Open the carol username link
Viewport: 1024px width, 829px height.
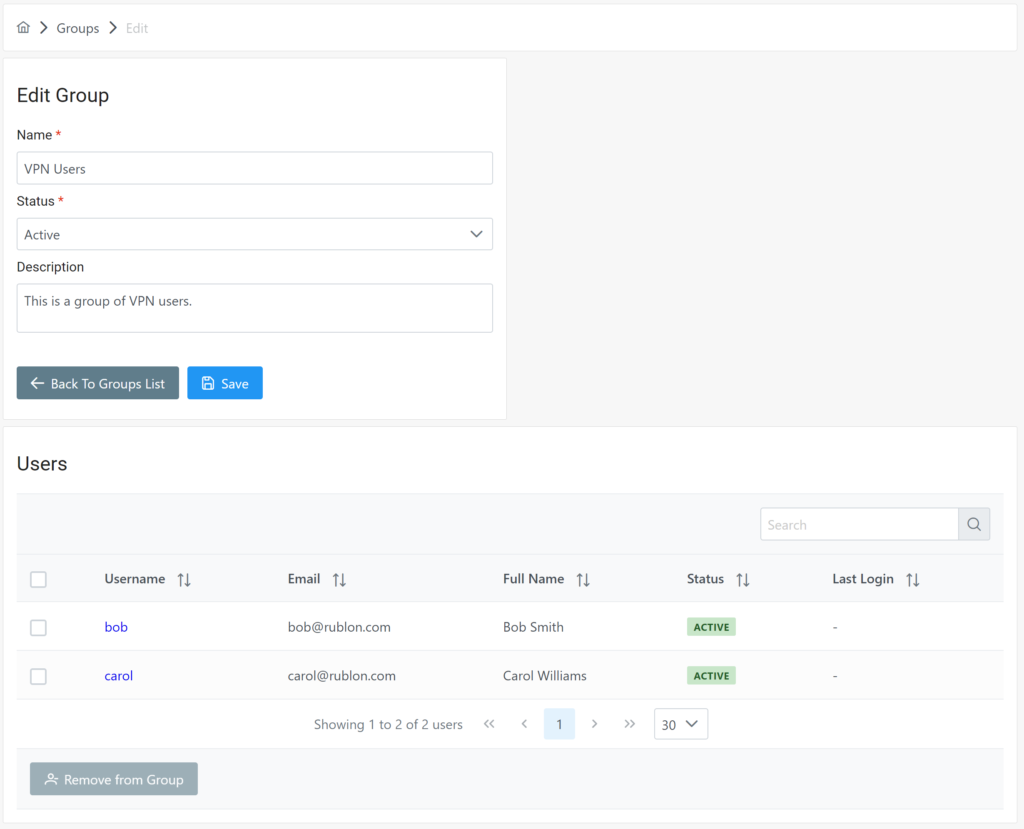tap(118, 676)
